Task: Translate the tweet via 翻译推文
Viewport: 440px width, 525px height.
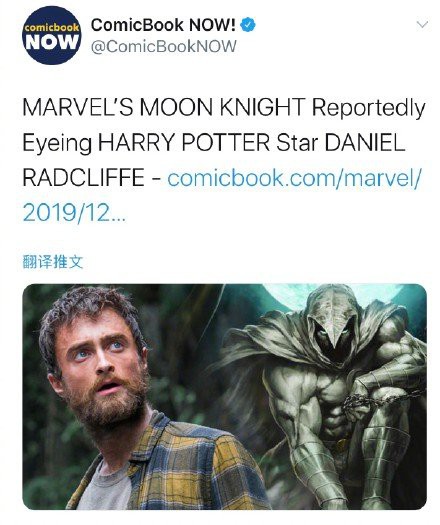Action: [x=53, y=261]
